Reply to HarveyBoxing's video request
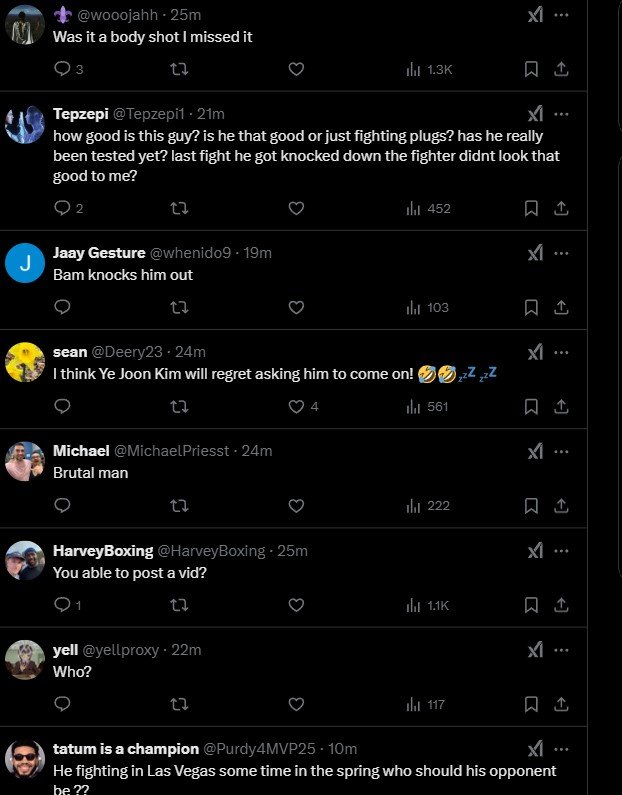Viewport: 622px width, 795px height. (x=62, y=605)
